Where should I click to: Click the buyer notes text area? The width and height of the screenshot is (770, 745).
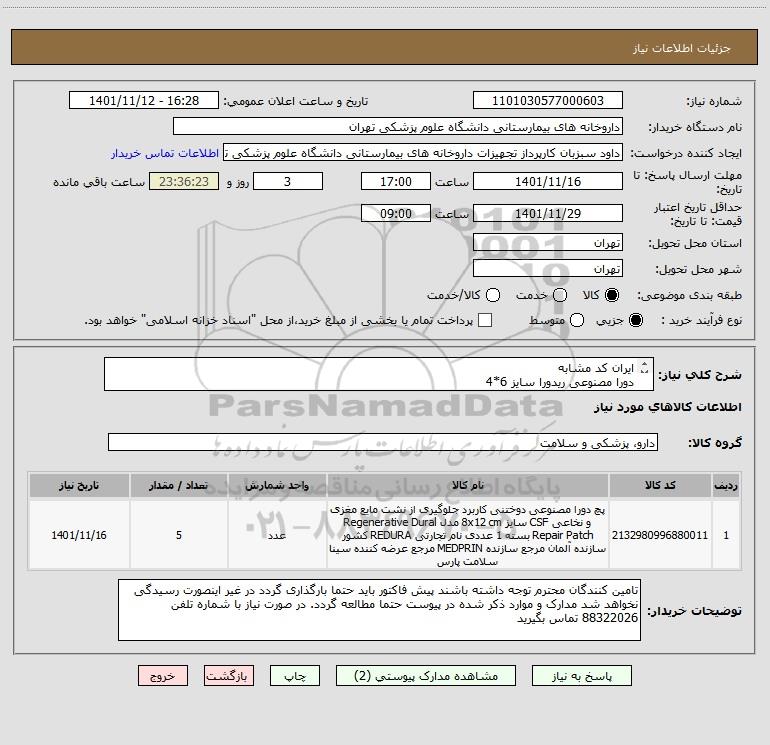coord(379,610)
